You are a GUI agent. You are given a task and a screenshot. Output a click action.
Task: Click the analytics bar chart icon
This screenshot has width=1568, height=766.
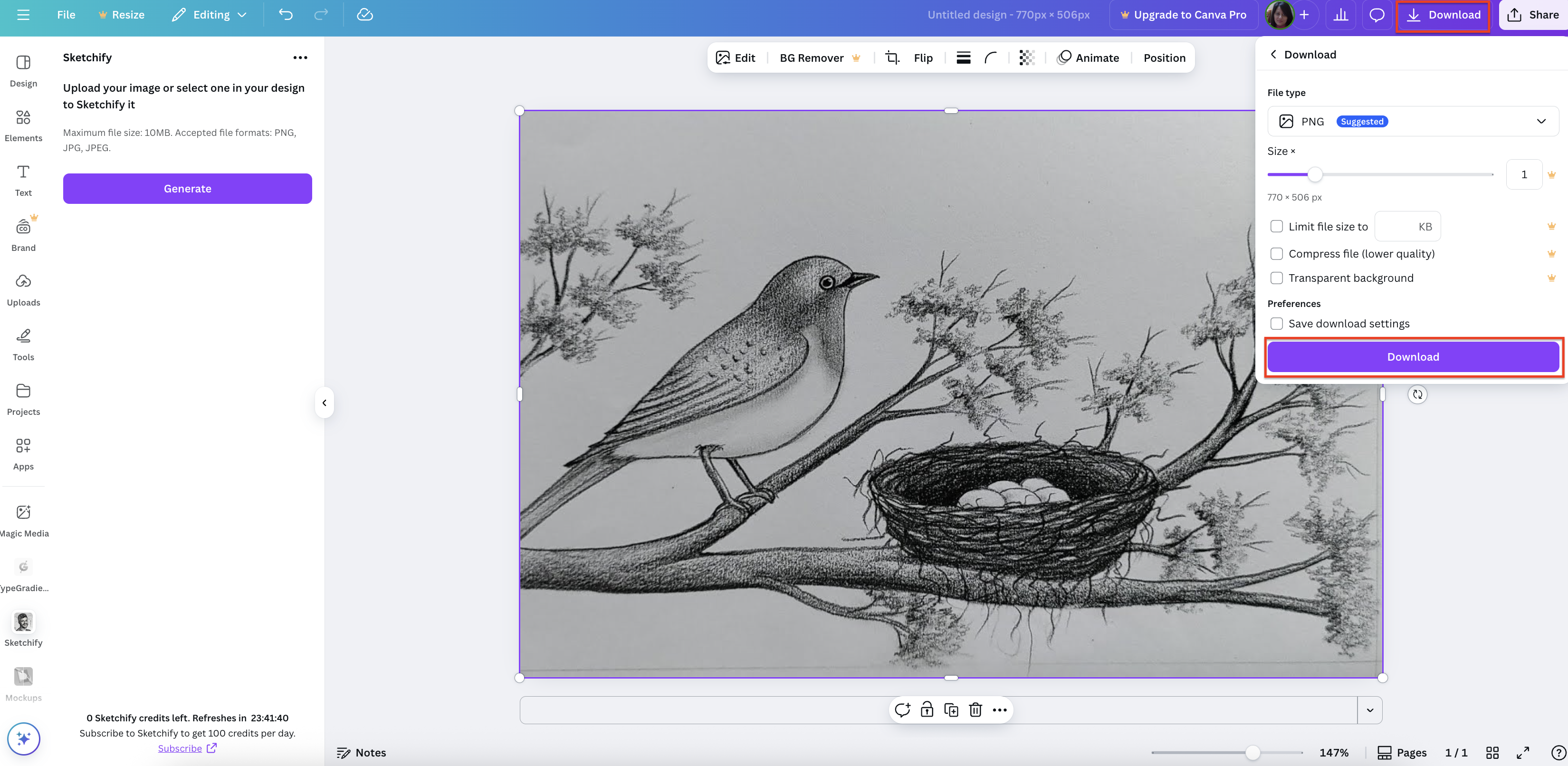pos(1340,15)
